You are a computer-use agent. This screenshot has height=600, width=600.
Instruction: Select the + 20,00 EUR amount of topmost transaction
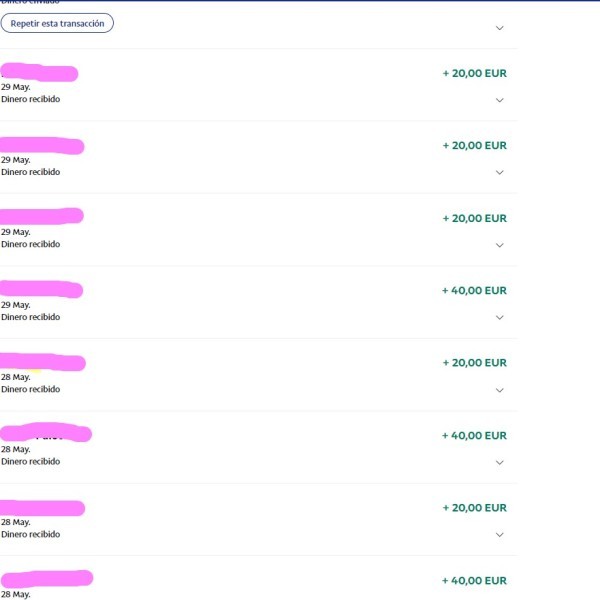pyautogui.click(x=474, y=73)
